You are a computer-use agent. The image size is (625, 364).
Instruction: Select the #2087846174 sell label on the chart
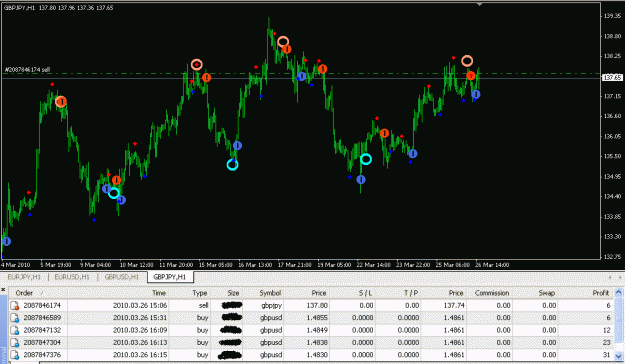click(28, 70)
